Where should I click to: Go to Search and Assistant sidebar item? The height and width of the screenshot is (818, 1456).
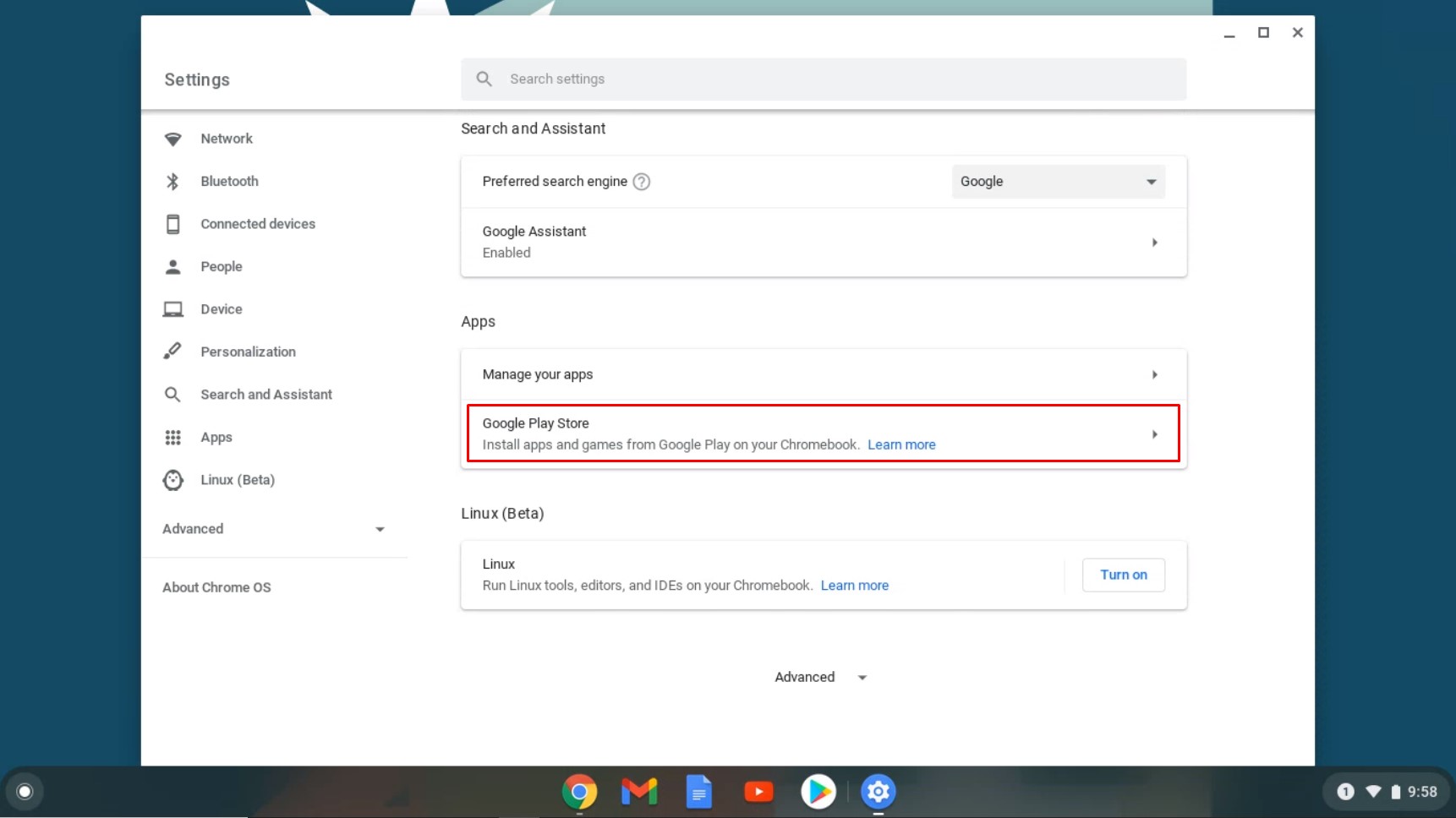coord(266,395)
